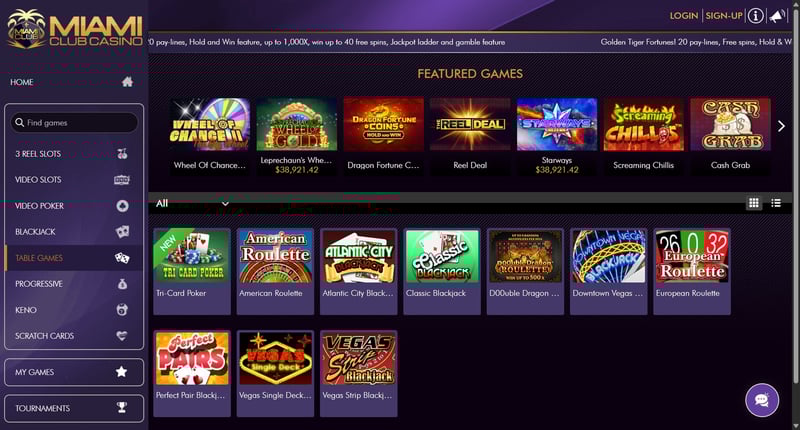The image size is (800, 430).
Task: Show next featured games with arrow
Action: [781, 126]
